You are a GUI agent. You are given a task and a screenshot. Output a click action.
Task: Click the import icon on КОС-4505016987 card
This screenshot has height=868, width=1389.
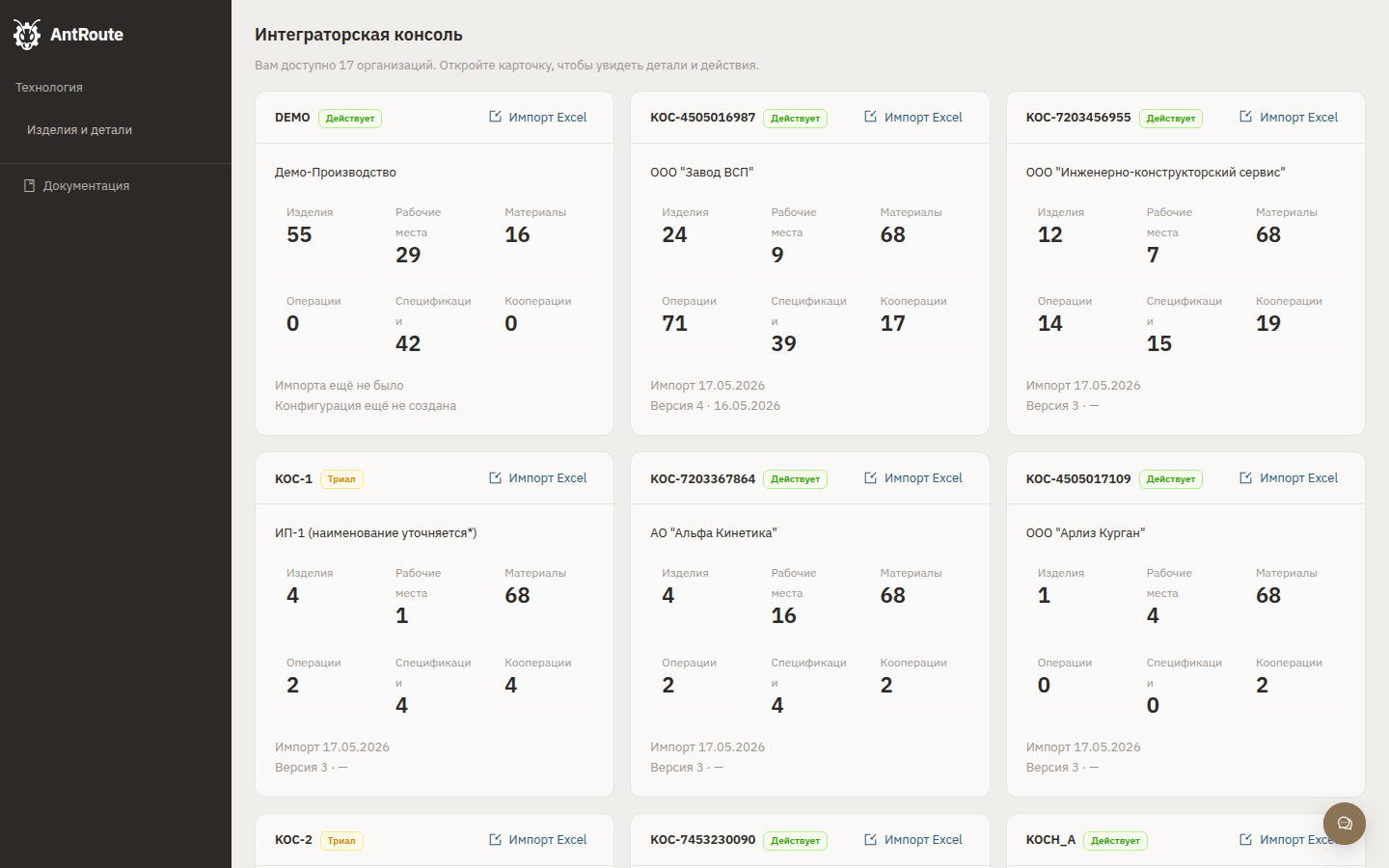pyautogui.click(x=870, y=117)
